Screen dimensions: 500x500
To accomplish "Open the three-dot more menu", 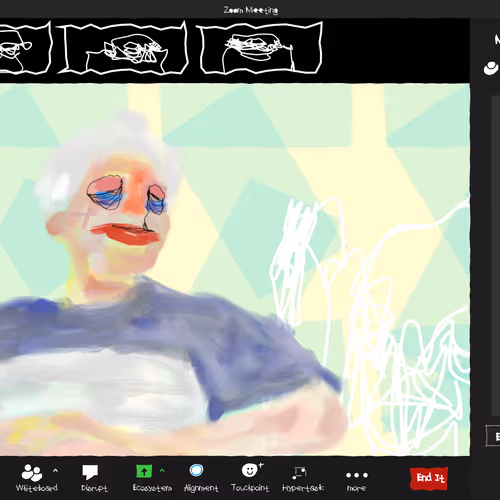I will point(357,475).
